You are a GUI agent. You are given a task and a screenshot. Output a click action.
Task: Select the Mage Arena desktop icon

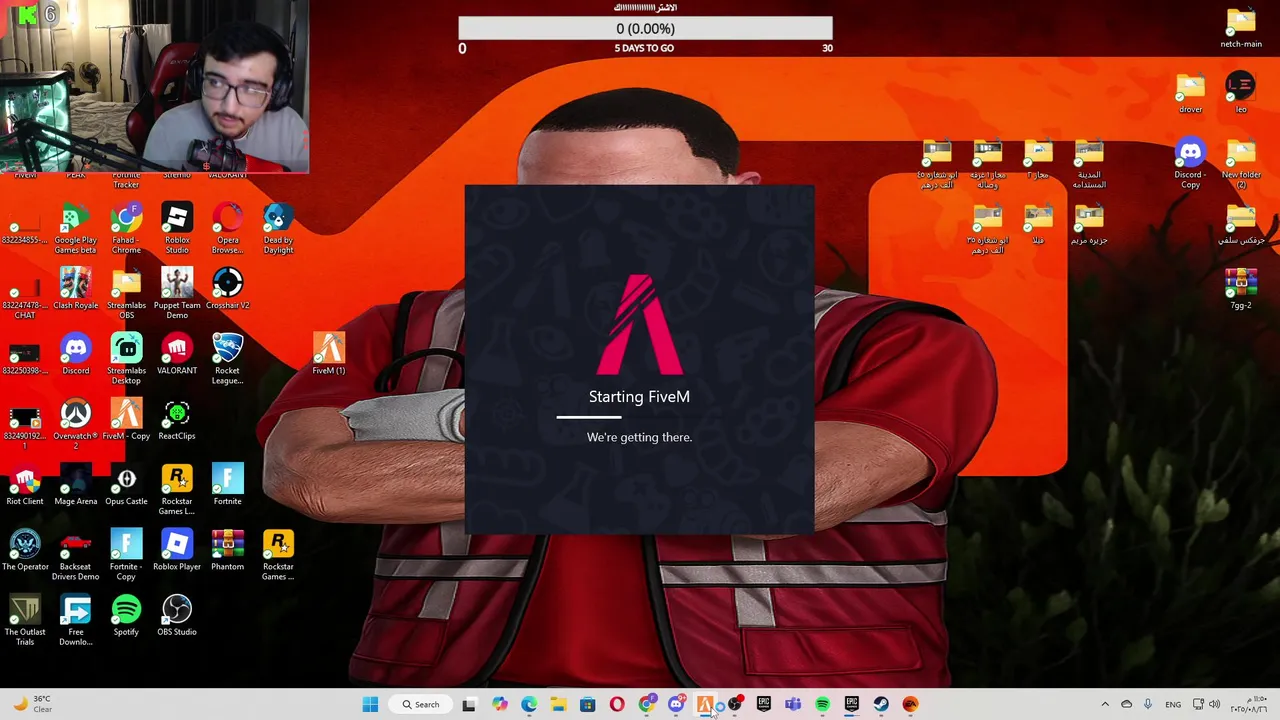[75, 484]
